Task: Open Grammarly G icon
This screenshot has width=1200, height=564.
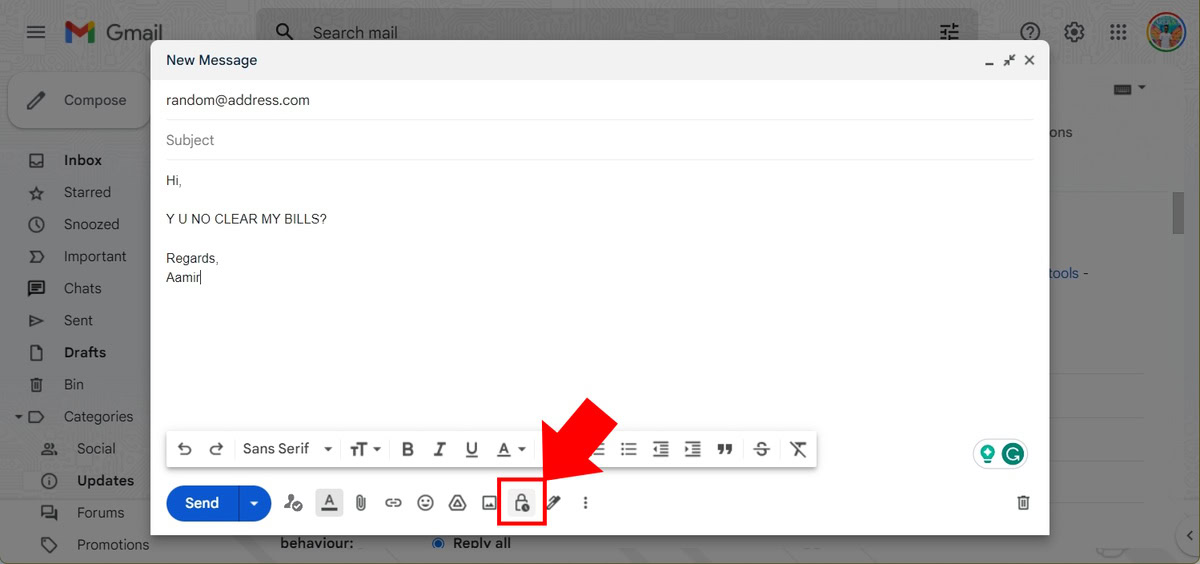Action: [x=1013, y=454]
